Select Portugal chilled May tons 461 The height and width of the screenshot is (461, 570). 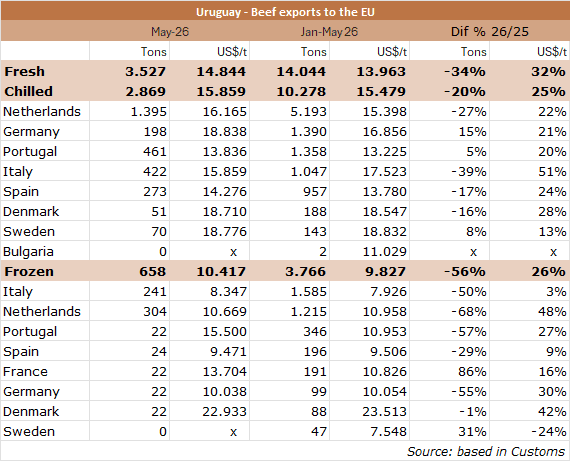coord(155,151)
